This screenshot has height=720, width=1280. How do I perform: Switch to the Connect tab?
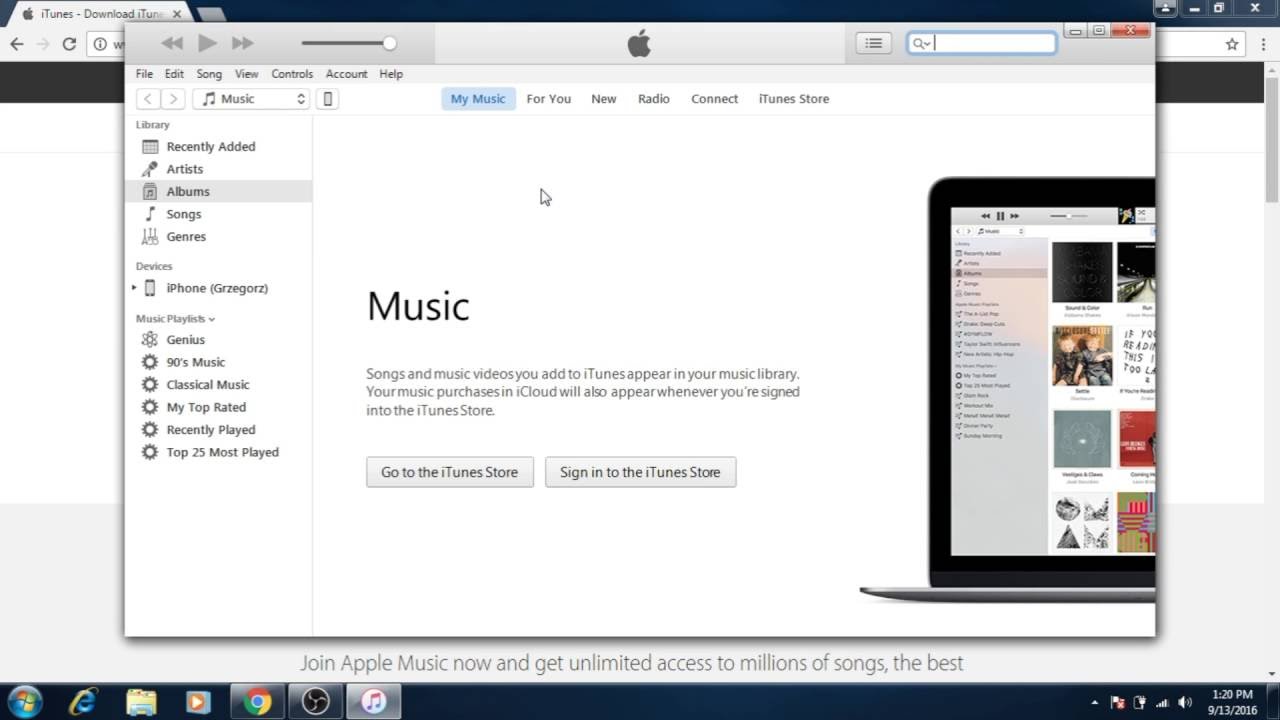(714, 99)
